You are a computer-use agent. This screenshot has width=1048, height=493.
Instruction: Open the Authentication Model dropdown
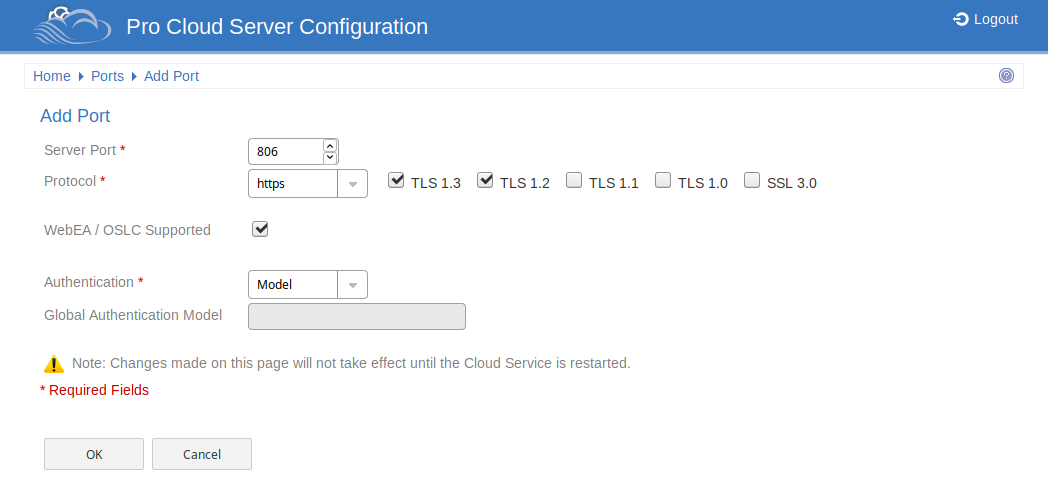coord(307,285)
